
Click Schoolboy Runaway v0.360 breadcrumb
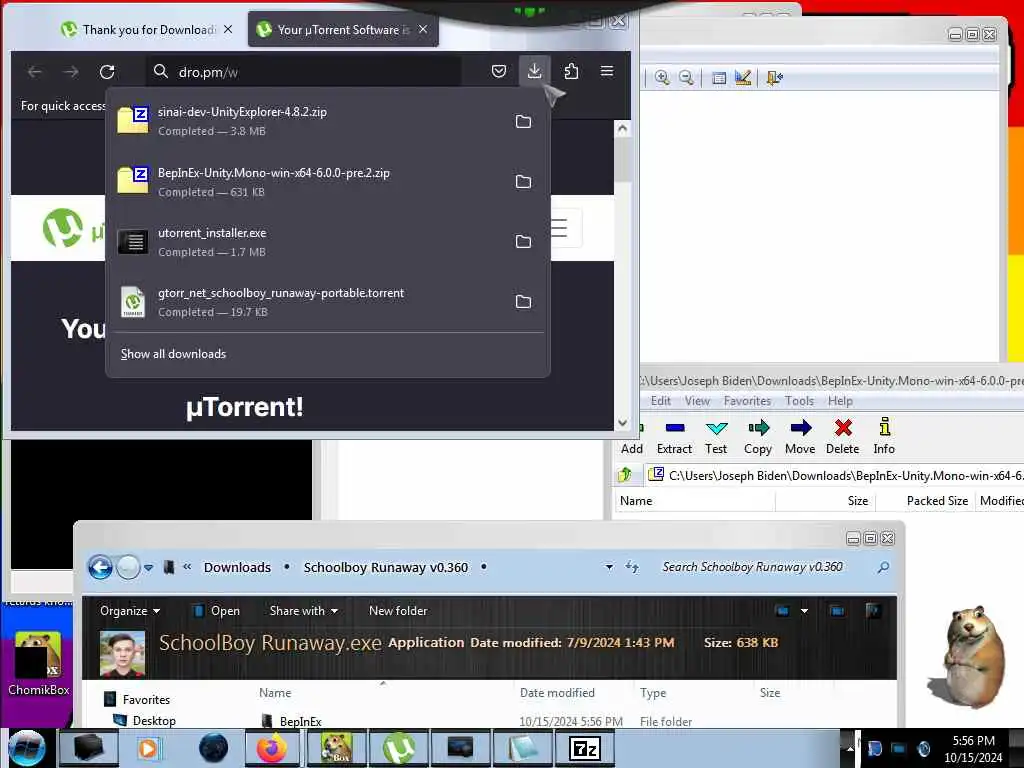tap(385, 568)
